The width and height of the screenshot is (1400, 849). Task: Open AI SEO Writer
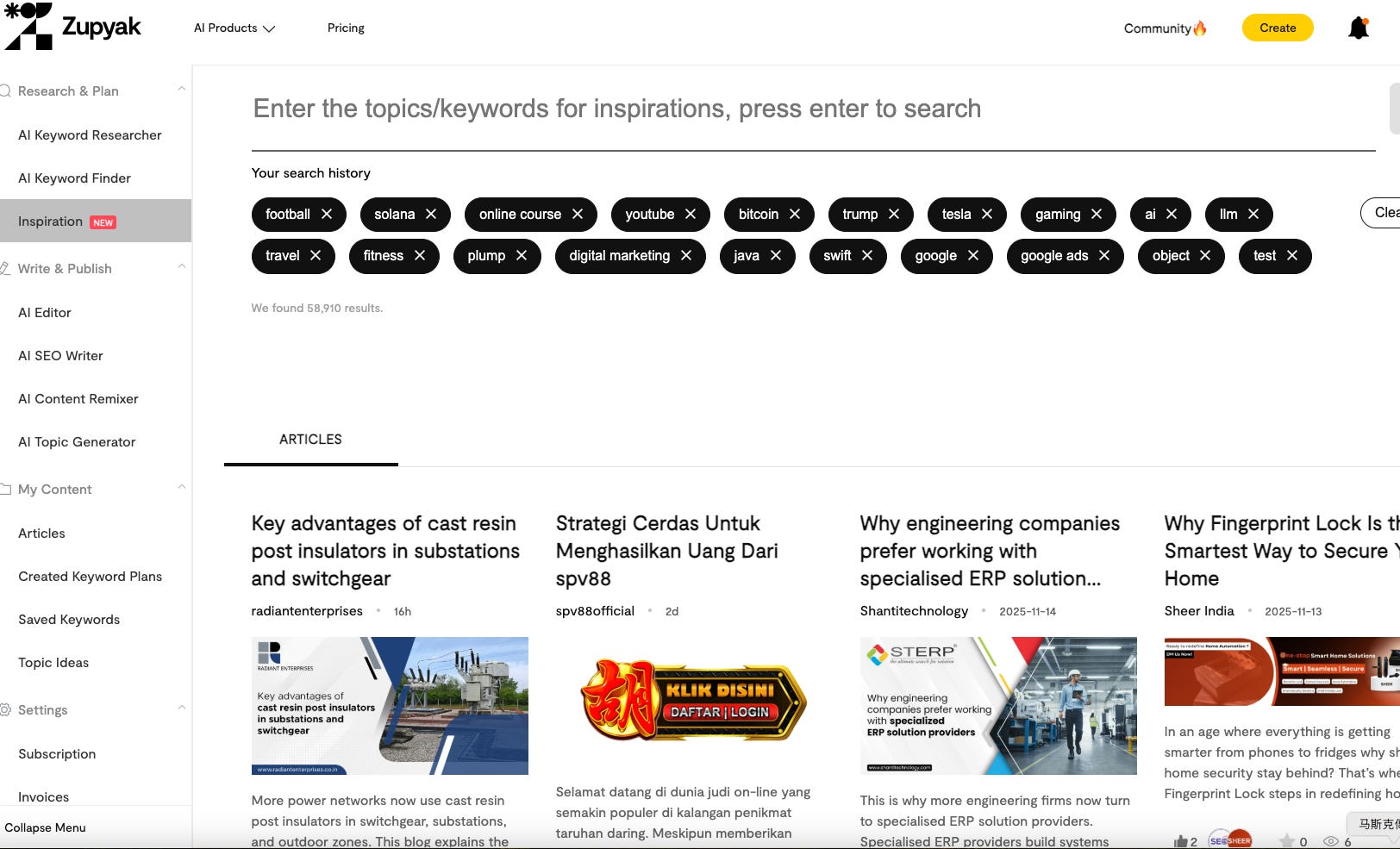pos(60,356)
